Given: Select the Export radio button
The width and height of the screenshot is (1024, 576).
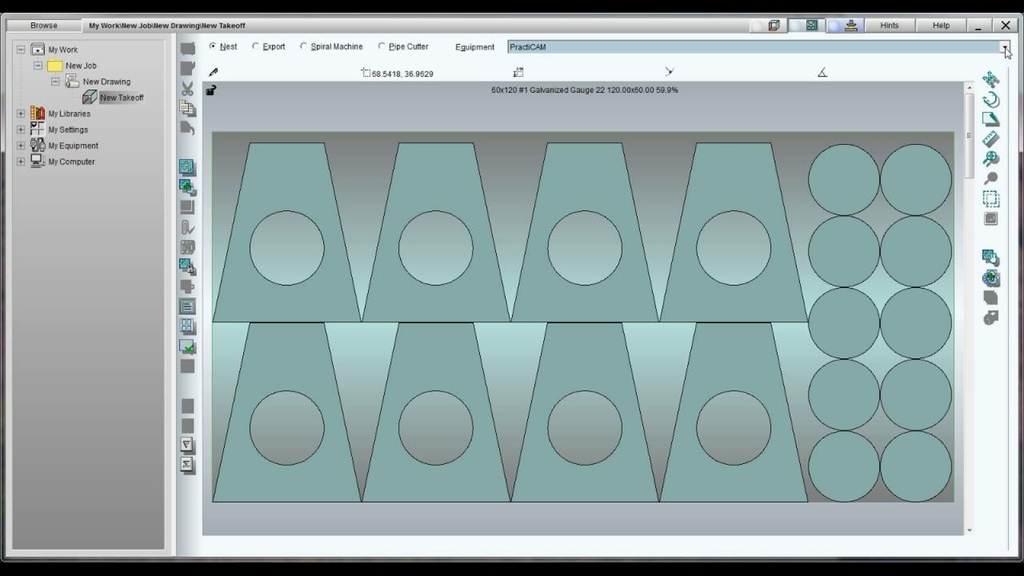Looking at the screenshot, I should click(256, 46).
